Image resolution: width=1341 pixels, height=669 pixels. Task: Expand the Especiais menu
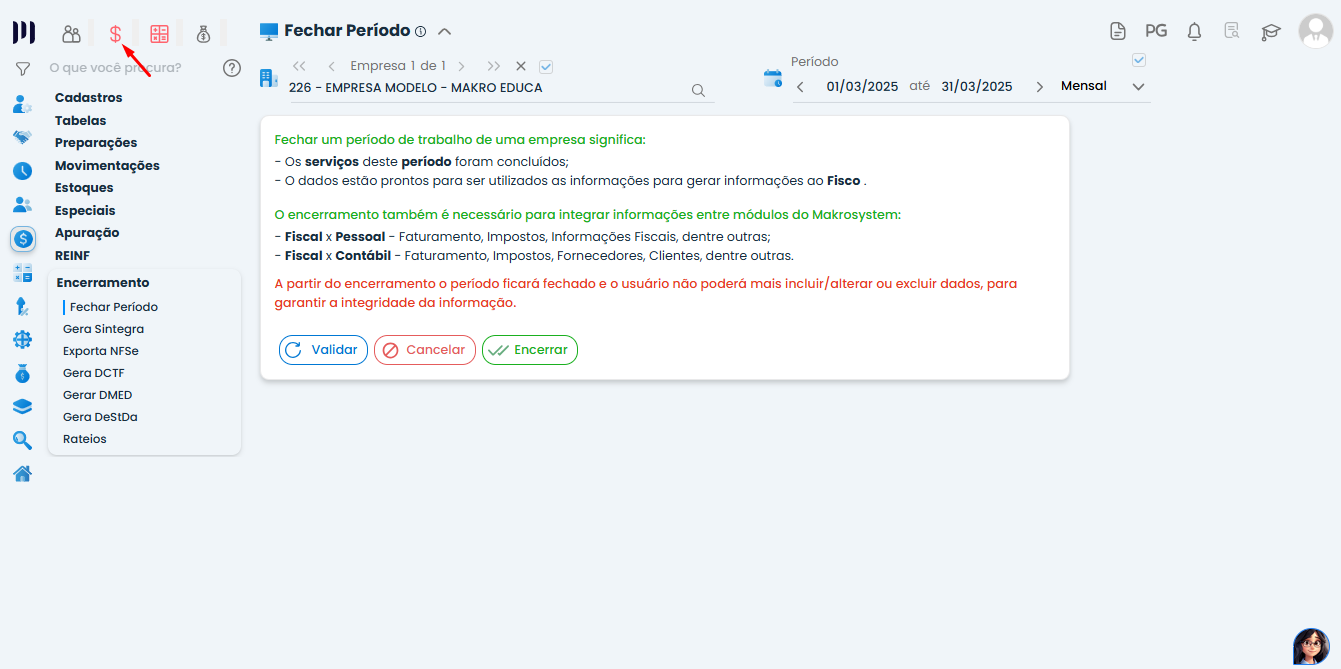coord(85,211)
